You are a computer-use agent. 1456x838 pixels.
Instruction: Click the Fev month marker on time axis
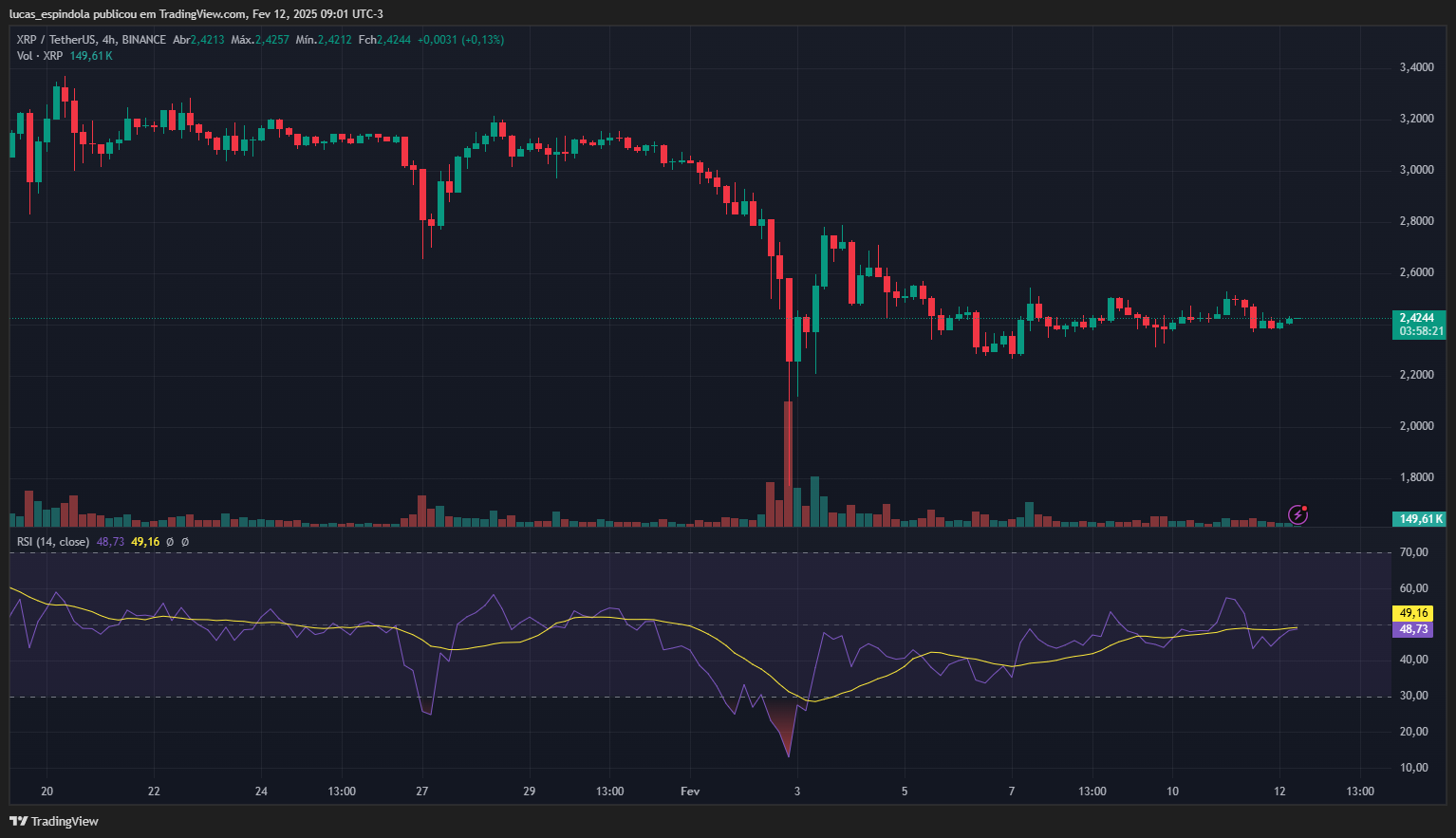click(690, 791)
